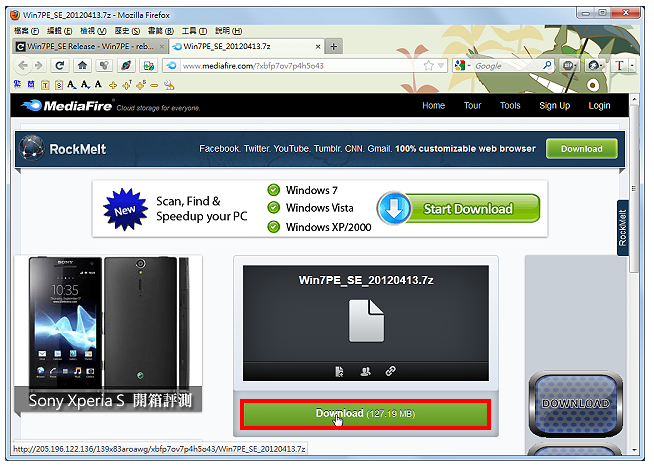
Task: Click the Sony Xperia S ad image
Action: pos(108,334)
